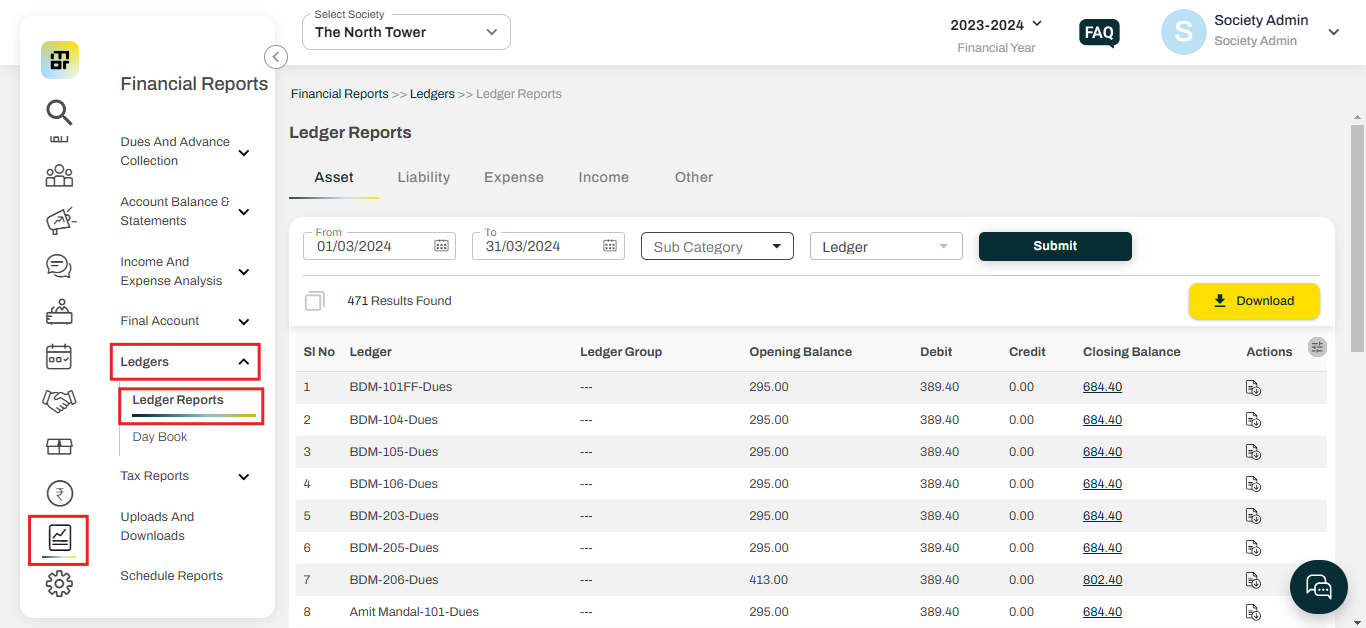1366x628 pixels.
Task: Expand the Tax Reports section
Action: coord(184,476)
